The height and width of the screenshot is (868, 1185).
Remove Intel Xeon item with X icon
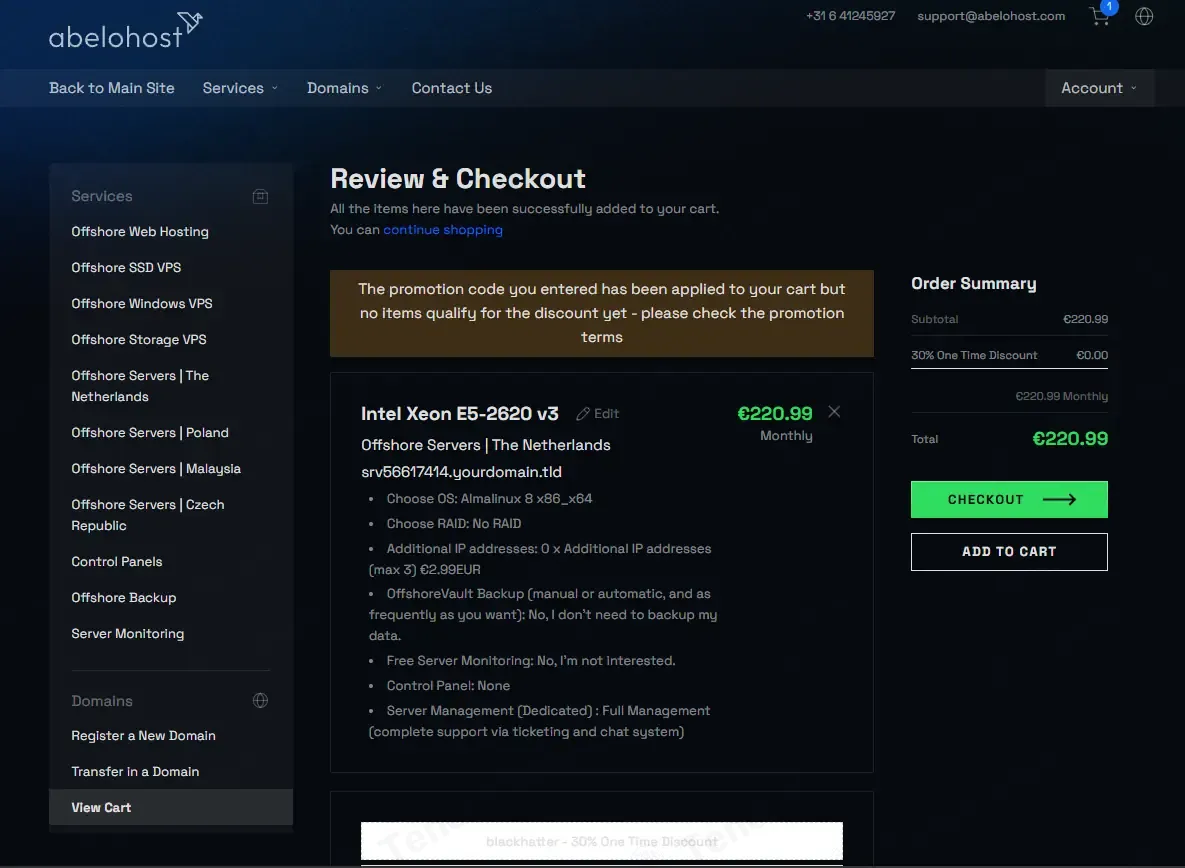834,412
